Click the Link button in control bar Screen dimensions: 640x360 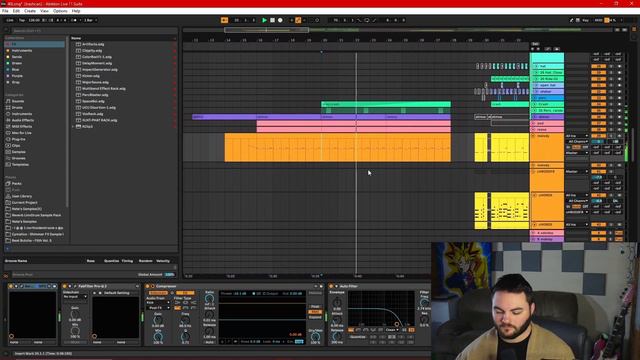(10, 20)
